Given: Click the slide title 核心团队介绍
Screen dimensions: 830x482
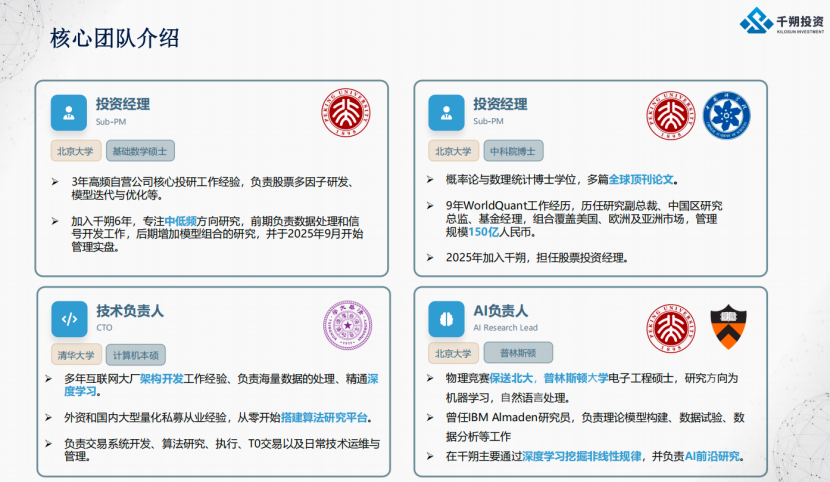Looking at the screenshot, I should point(114,38).
